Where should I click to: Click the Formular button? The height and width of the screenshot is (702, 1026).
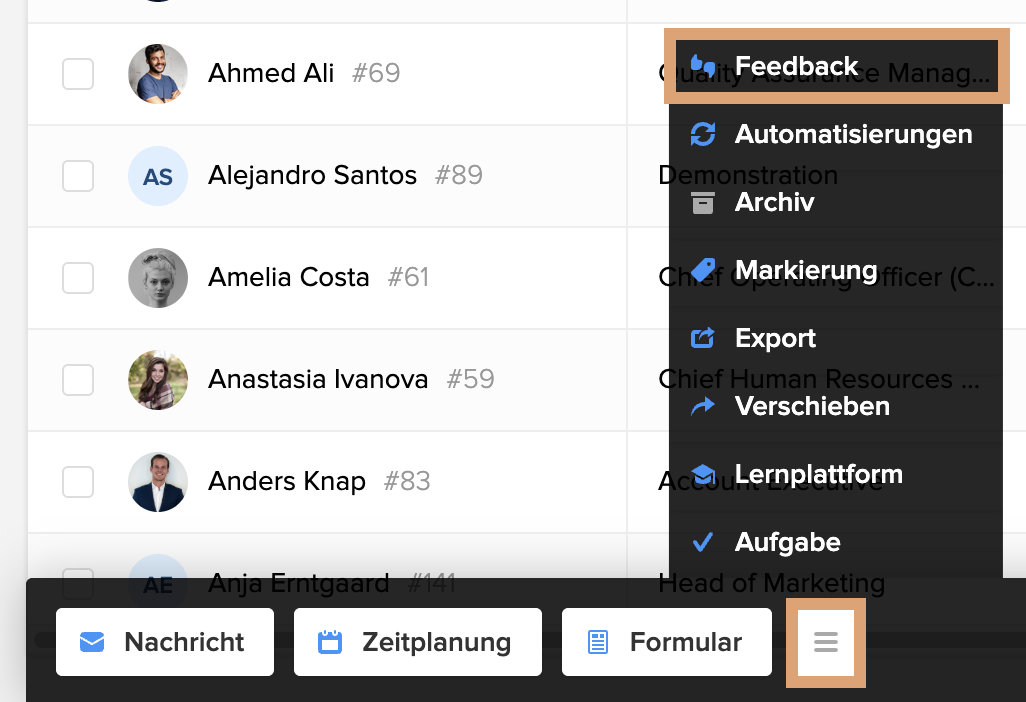point(666,642)
